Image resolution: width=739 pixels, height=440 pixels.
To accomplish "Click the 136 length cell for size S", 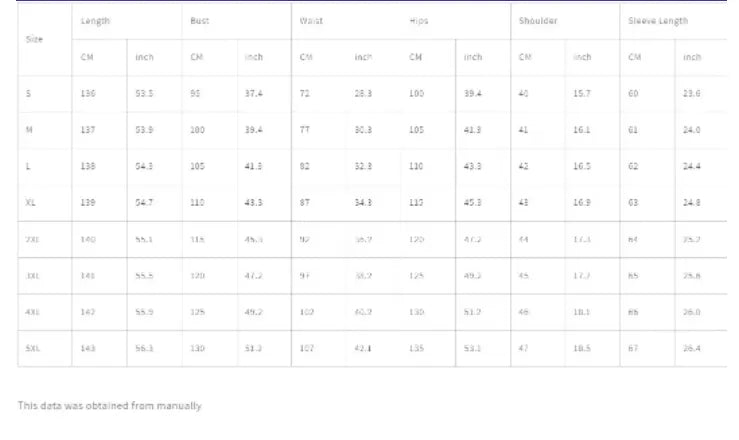I will tap(88, 93).
